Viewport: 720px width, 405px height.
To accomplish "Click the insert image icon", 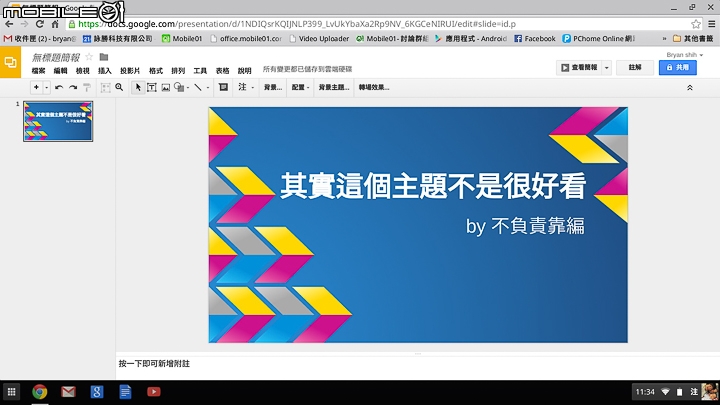I will (x=166, y=87).
